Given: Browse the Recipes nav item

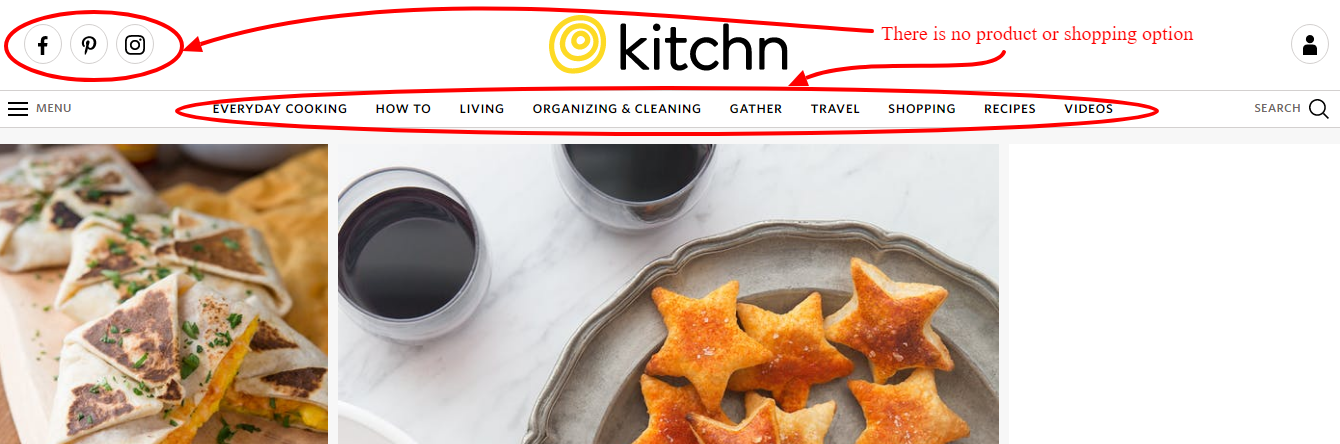Looking at the screenshot, I should point(1010,109).
